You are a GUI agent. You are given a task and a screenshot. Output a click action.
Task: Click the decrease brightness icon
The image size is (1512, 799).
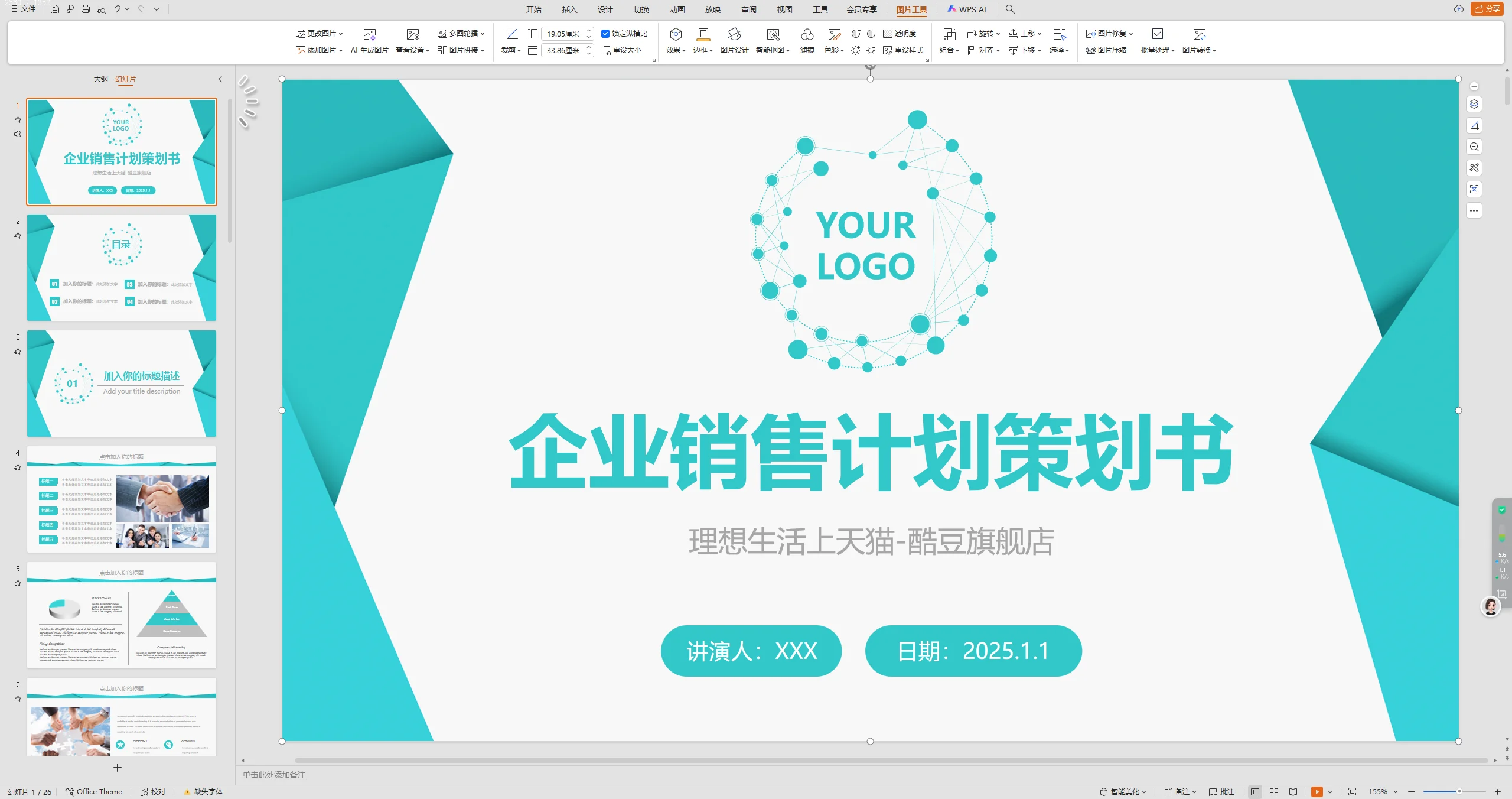(871, 50)
